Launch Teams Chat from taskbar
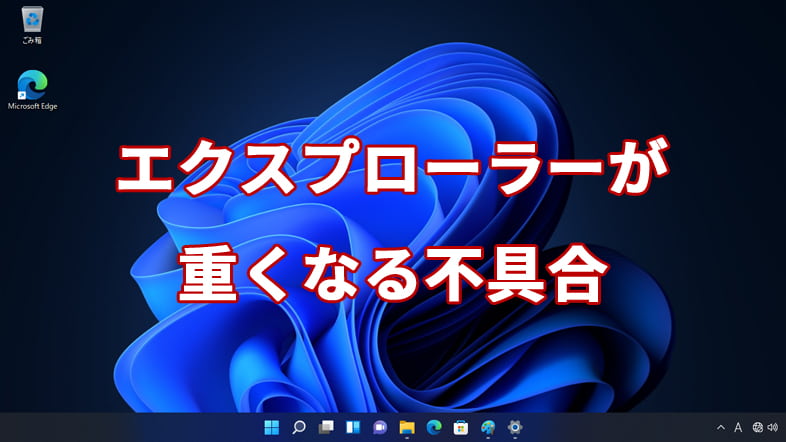This screenshot has height=442, width=786. click(x=380, y=427)
